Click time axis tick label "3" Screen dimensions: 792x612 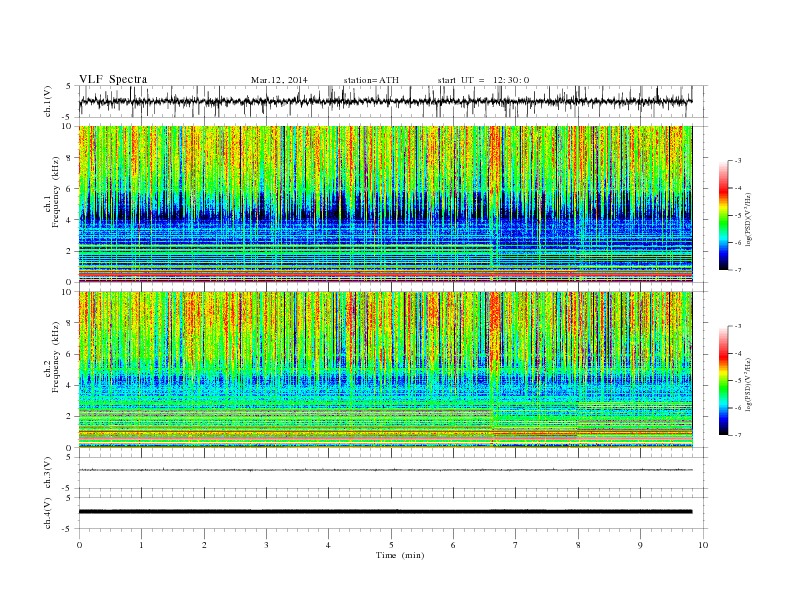tap(266, 545)
